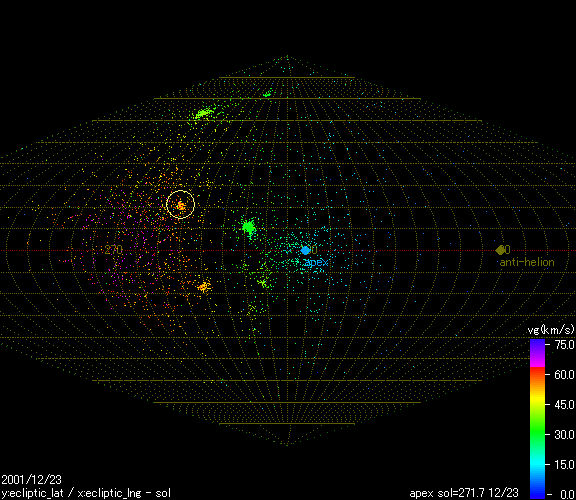Click the '30.0' legend value
Image resolution: width=576 pixels, height=500 pixels.
(x=564, y=435)
